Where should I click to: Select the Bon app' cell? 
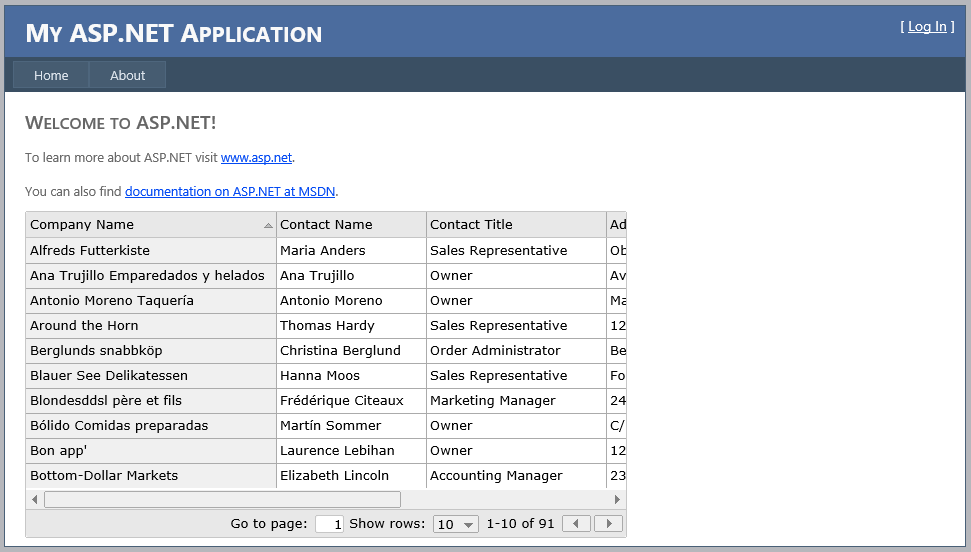[151, 450]
